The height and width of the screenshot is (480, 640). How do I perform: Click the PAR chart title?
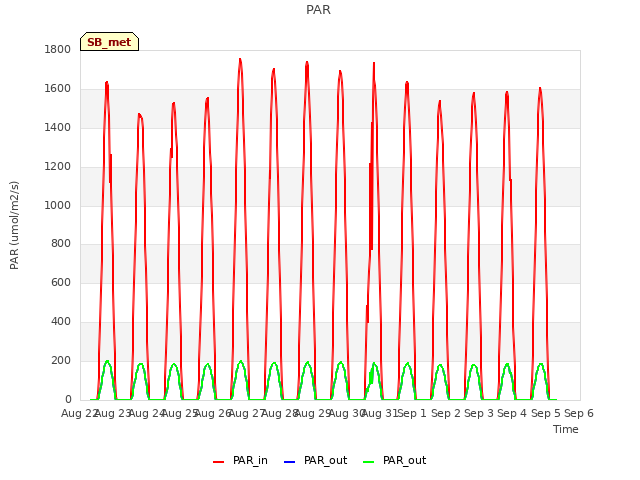[318, 9]
